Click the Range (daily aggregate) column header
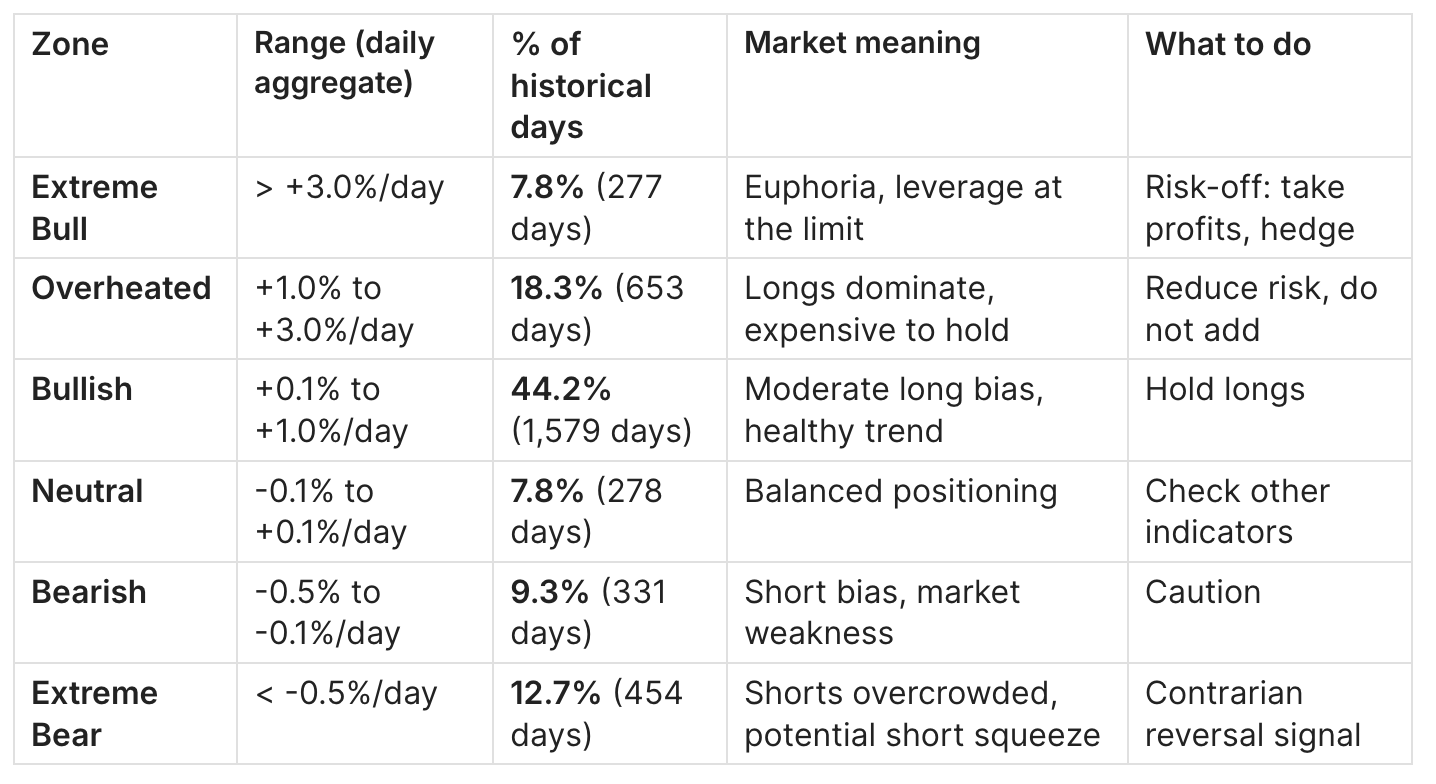 pos(344,63)
